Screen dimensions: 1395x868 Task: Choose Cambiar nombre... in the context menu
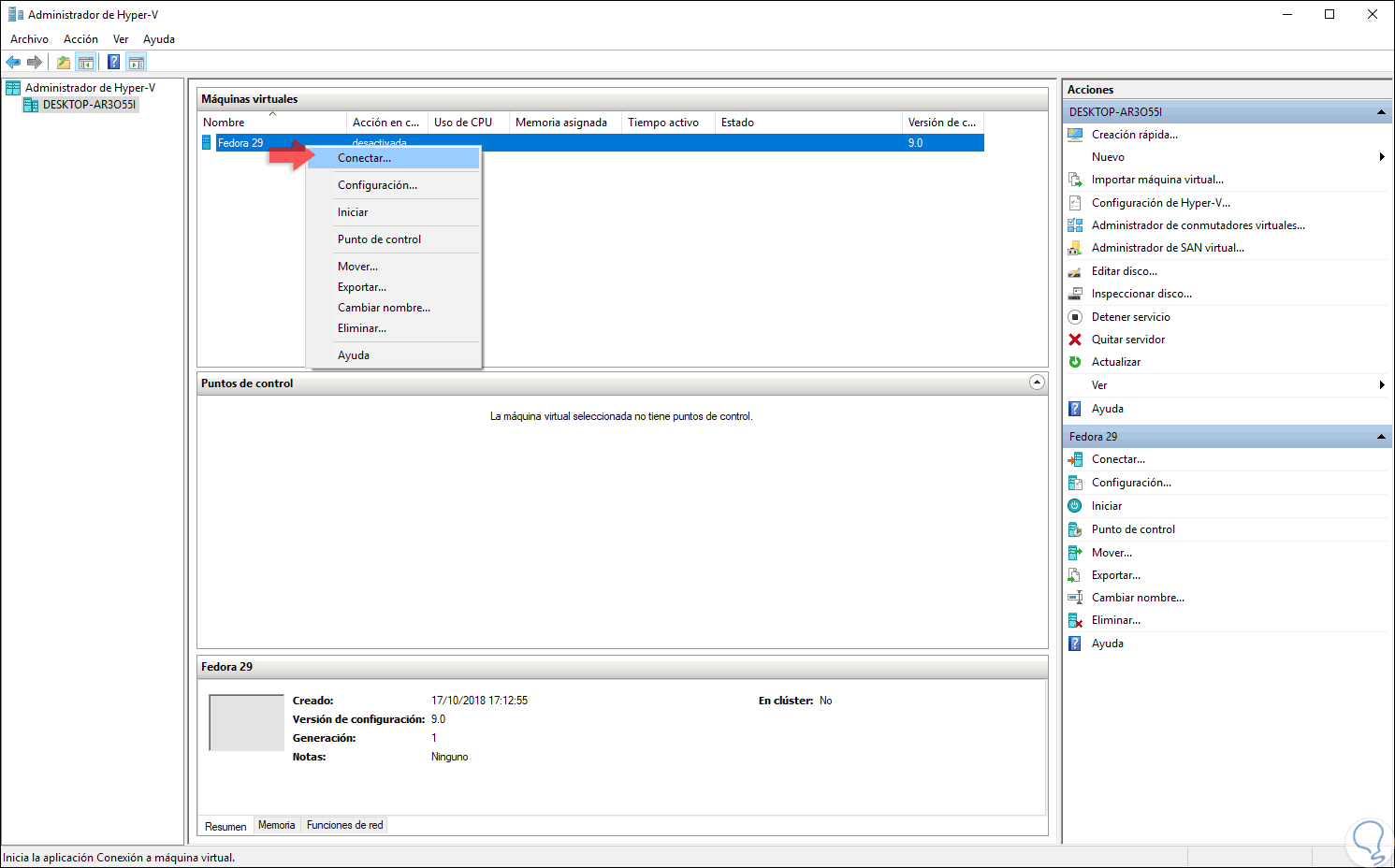tap(393, 308)
